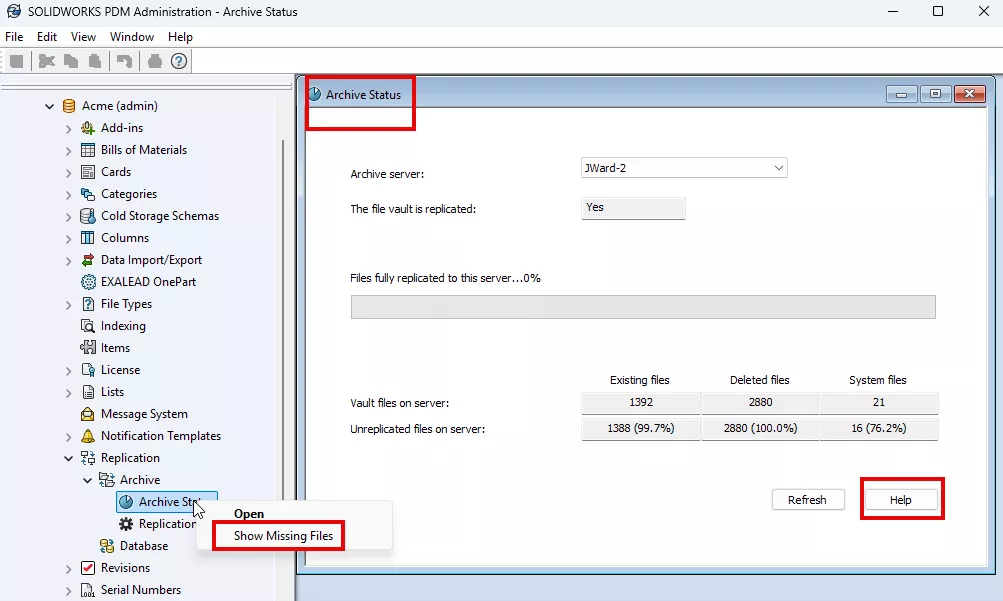Click the toolbar copy icon
Screen dimensions: 1003x601
tap(71, 61)
